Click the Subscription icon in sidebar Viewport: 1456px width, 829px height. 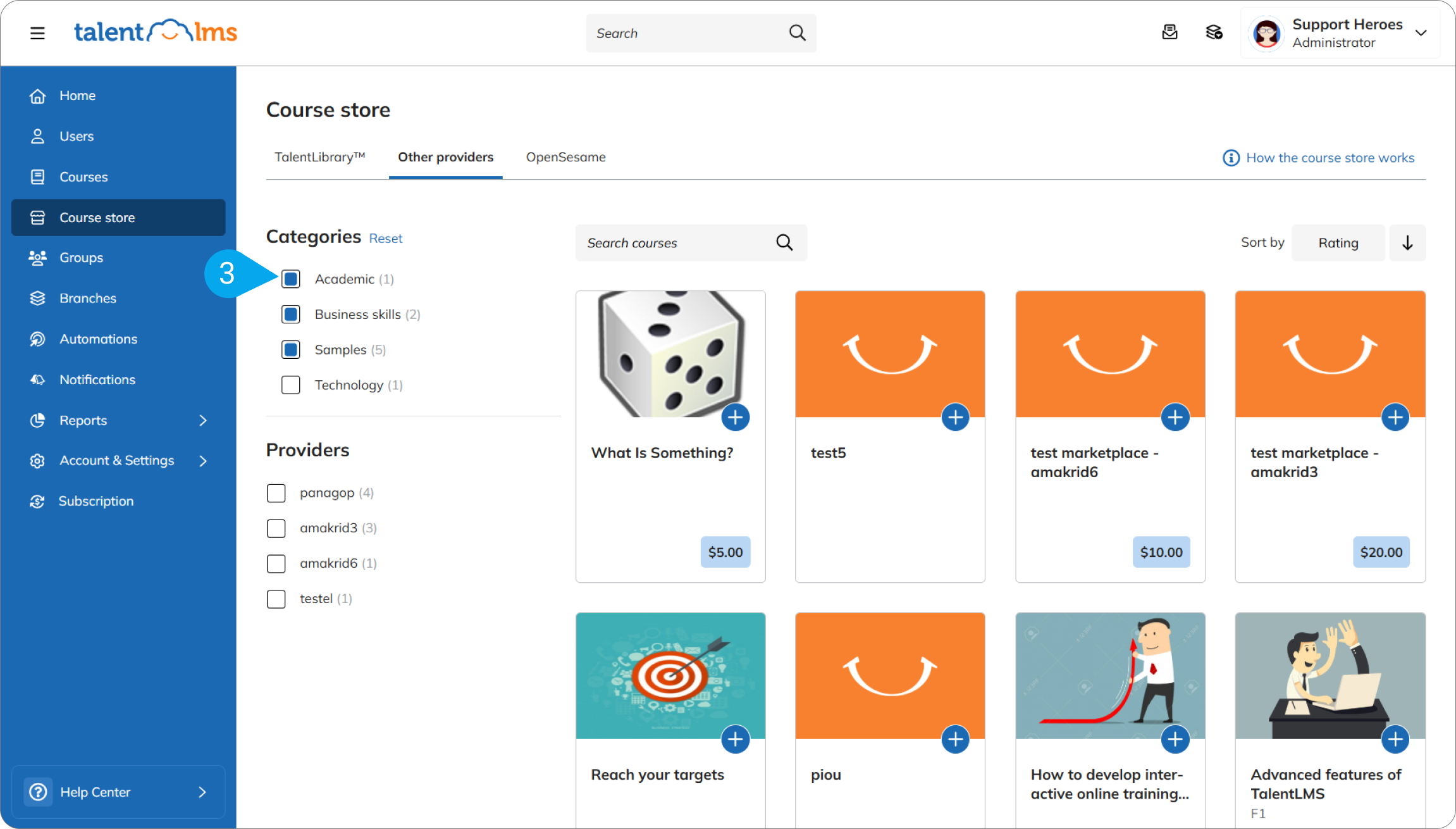(x=37, y=501)
